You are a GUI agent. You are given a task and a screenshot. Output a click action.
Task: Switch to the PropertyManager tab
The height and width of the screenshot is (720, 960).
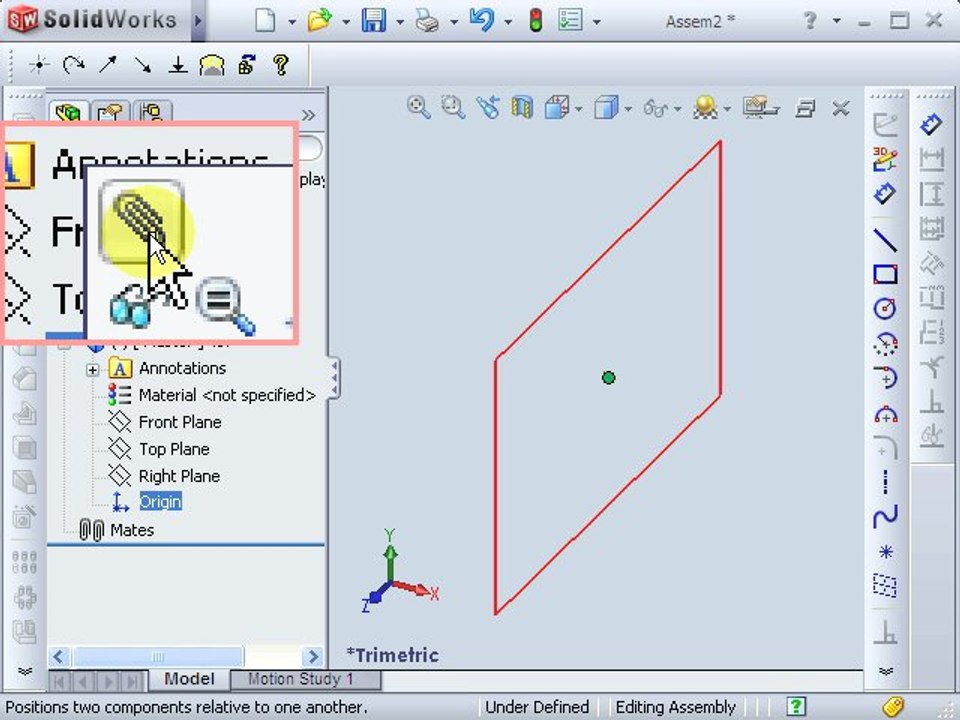pos(110,112)
